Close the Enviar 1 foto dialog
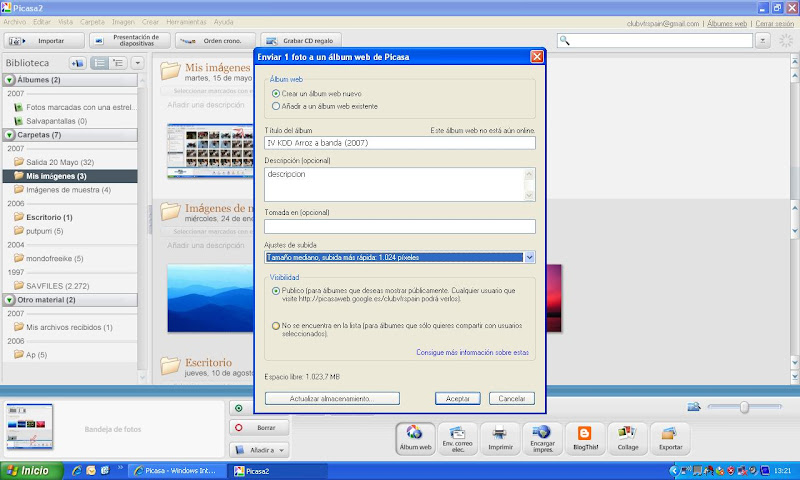 click(x=537, y=57)
